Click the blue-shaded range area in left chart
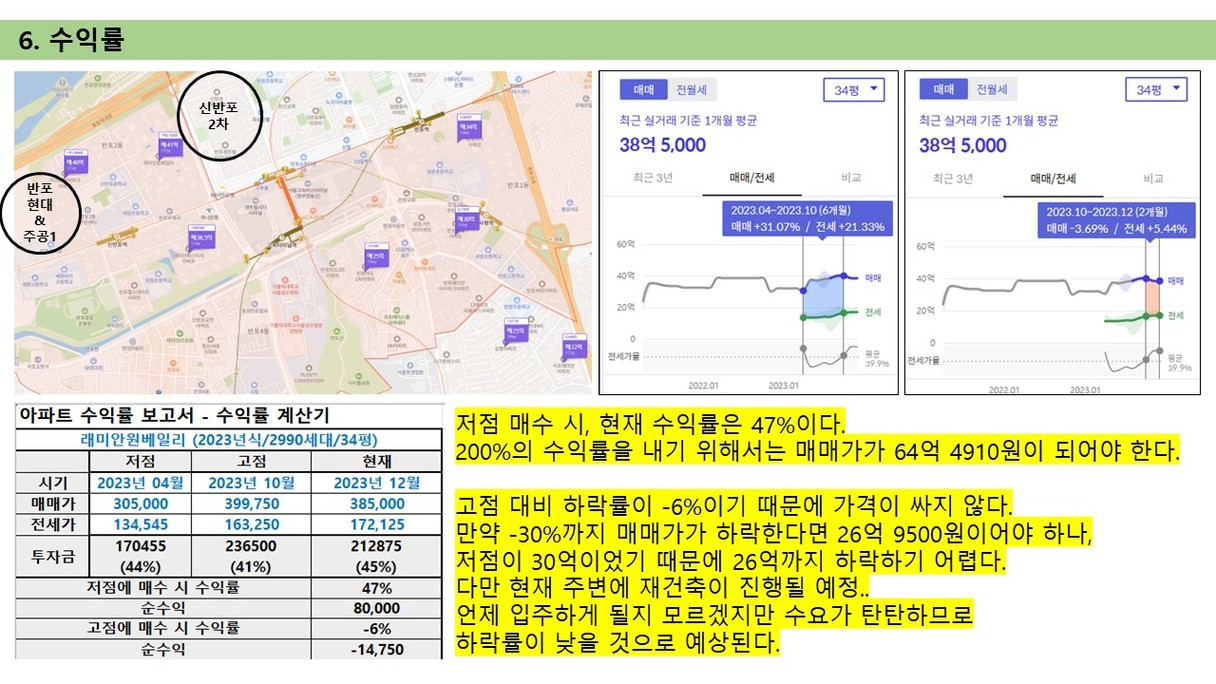 (x=823, y=297)
